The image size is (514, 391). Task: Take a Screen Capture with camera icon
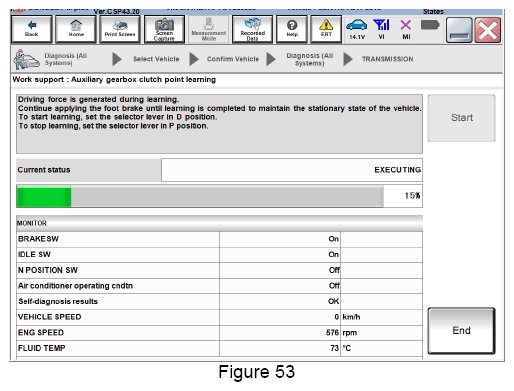tap(164, 29)
